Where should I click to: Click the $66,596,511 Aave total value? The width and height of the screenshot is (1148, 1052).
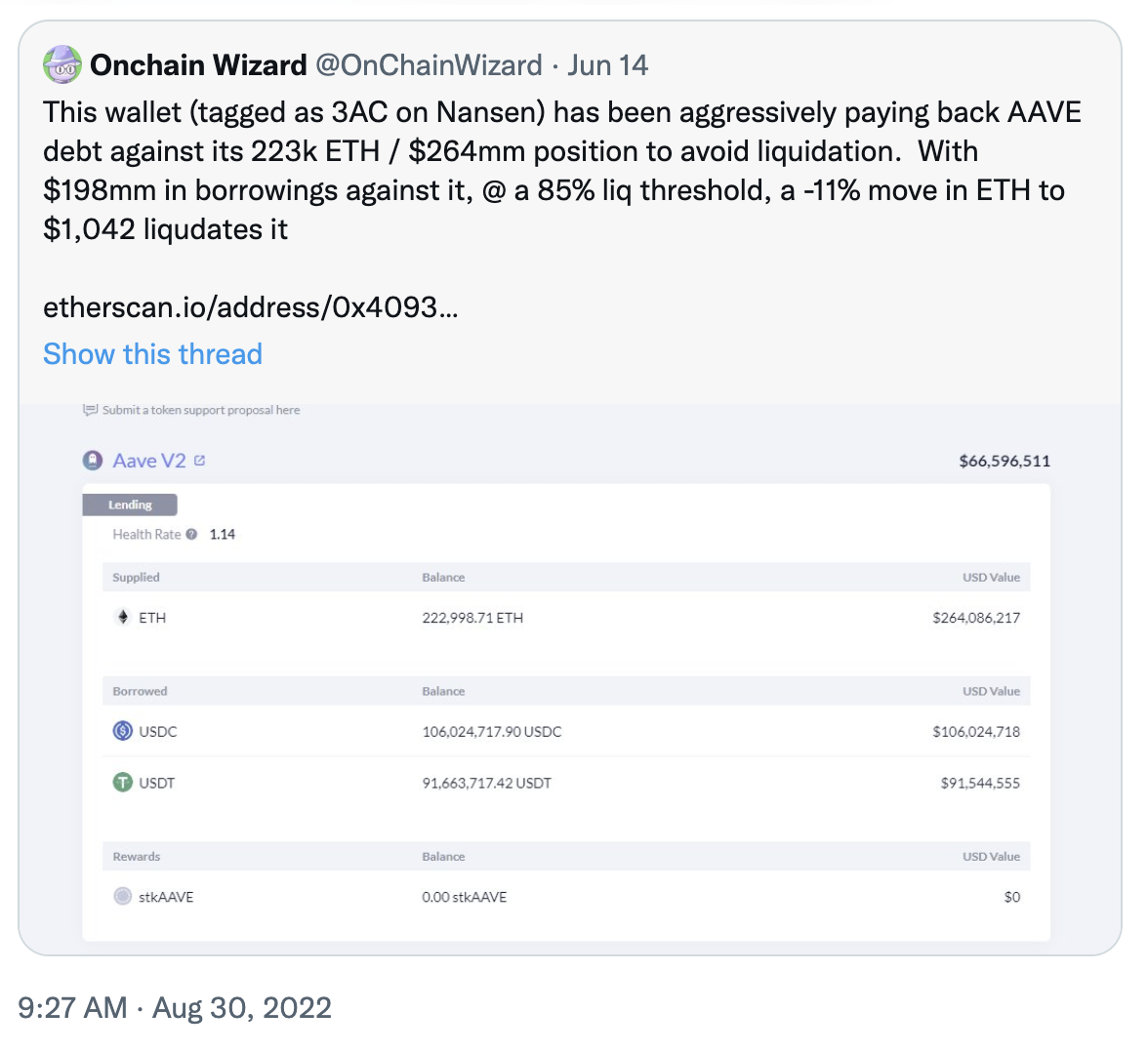click(1004, 461)
